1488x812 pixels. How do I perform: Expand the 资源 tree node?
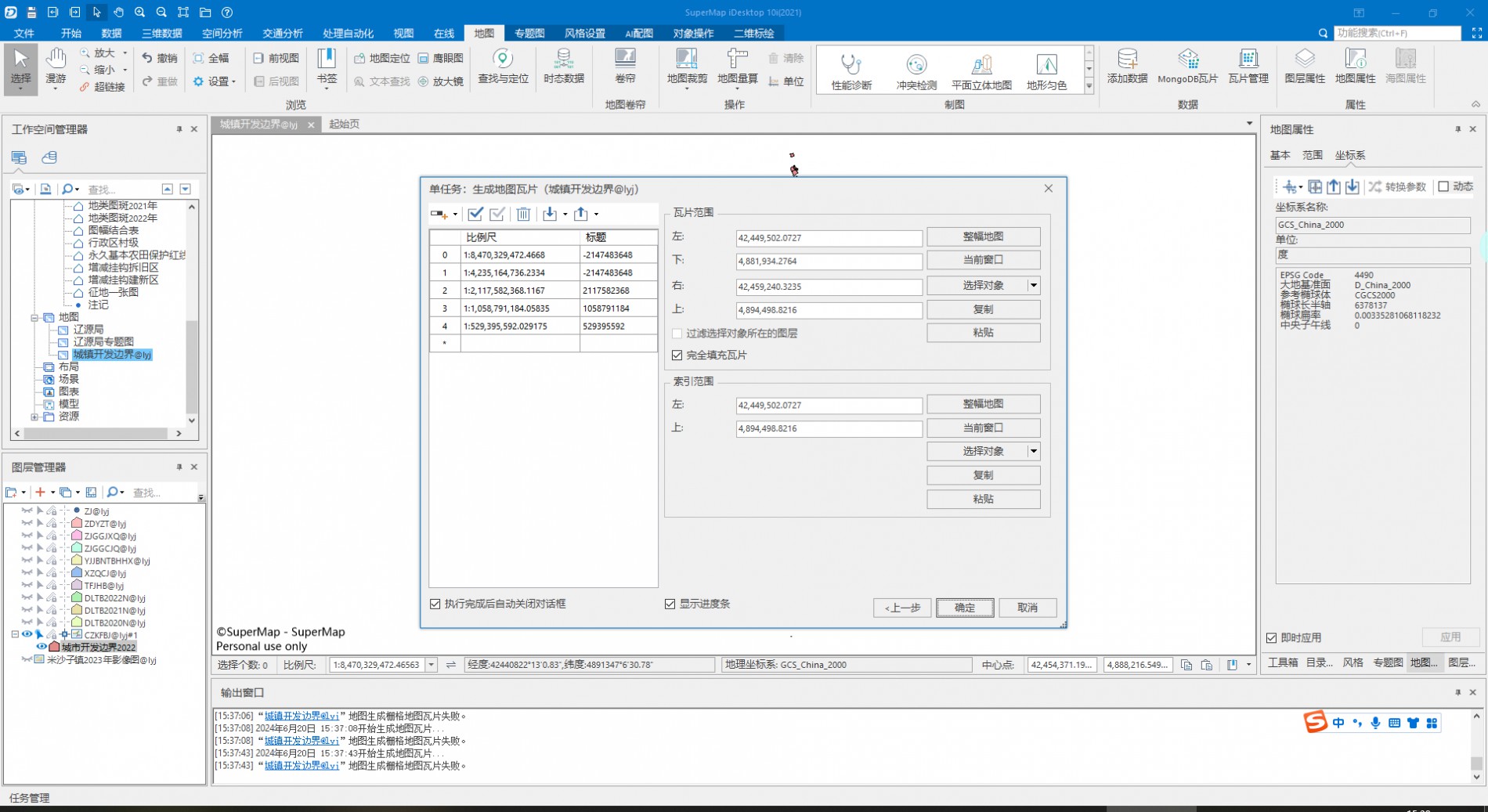pyautogui.click(x=34, y=417)
